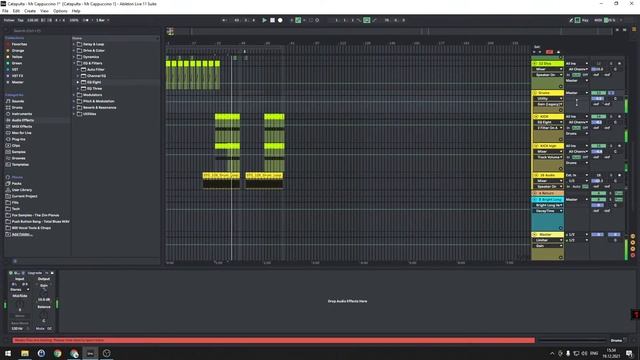The height and width of the screenshot is (360, 640).
Task: Open Chrome from the taskbar
Action: coord(58,353)
